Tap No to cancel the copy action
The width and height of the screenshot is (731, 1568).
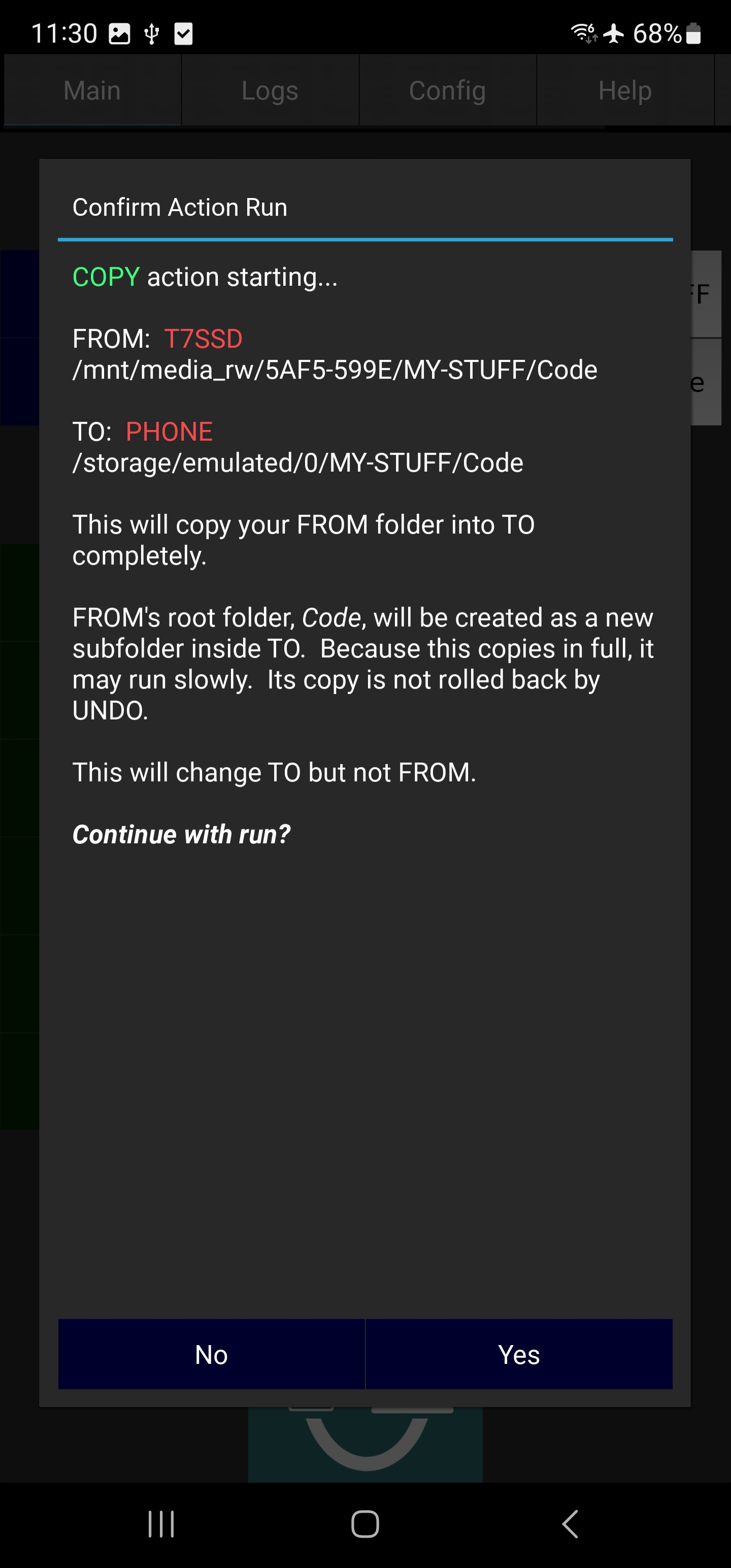pyautogui.click(x=211, y=1354)
